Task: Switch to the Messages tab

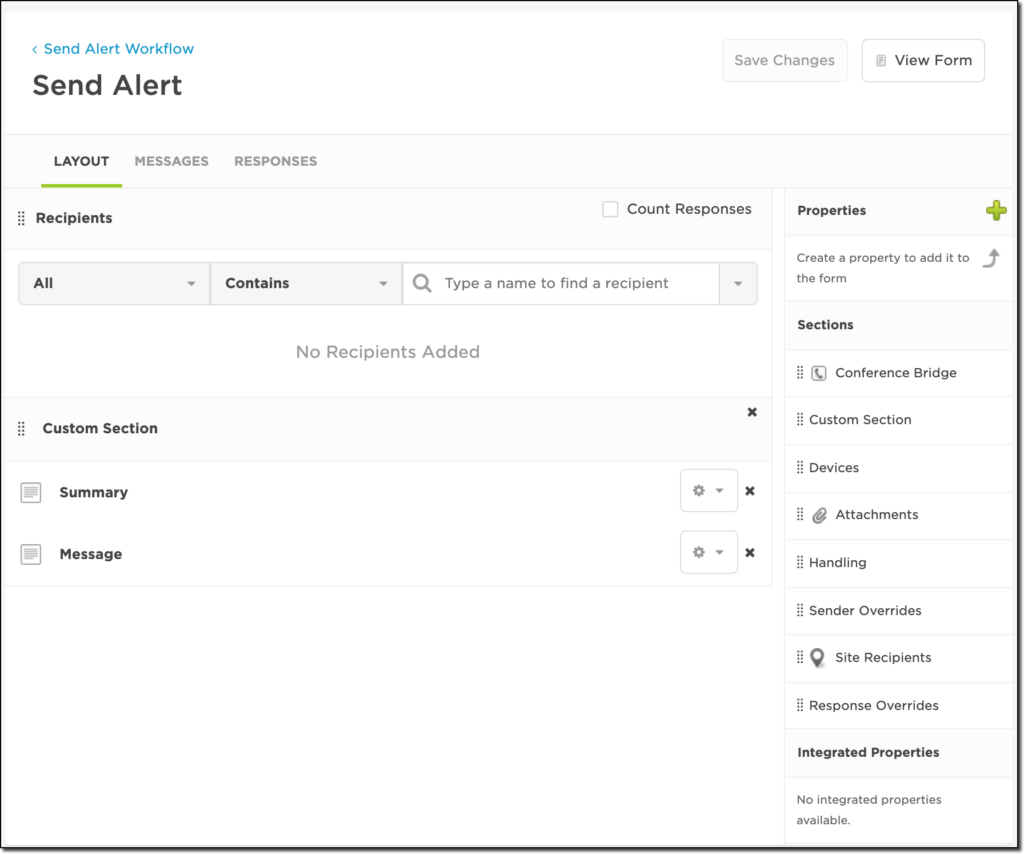Action: tap(171, 161)
